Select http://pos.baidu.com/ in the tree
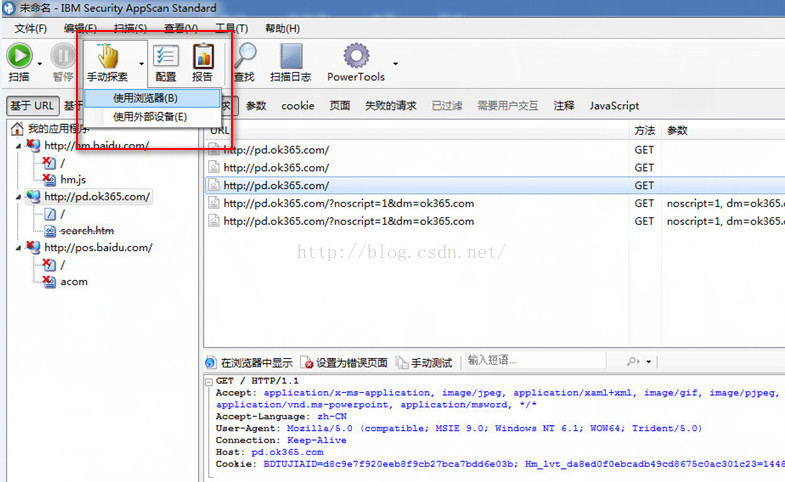The width and height of the screenshot is (785, 482). 98,247
